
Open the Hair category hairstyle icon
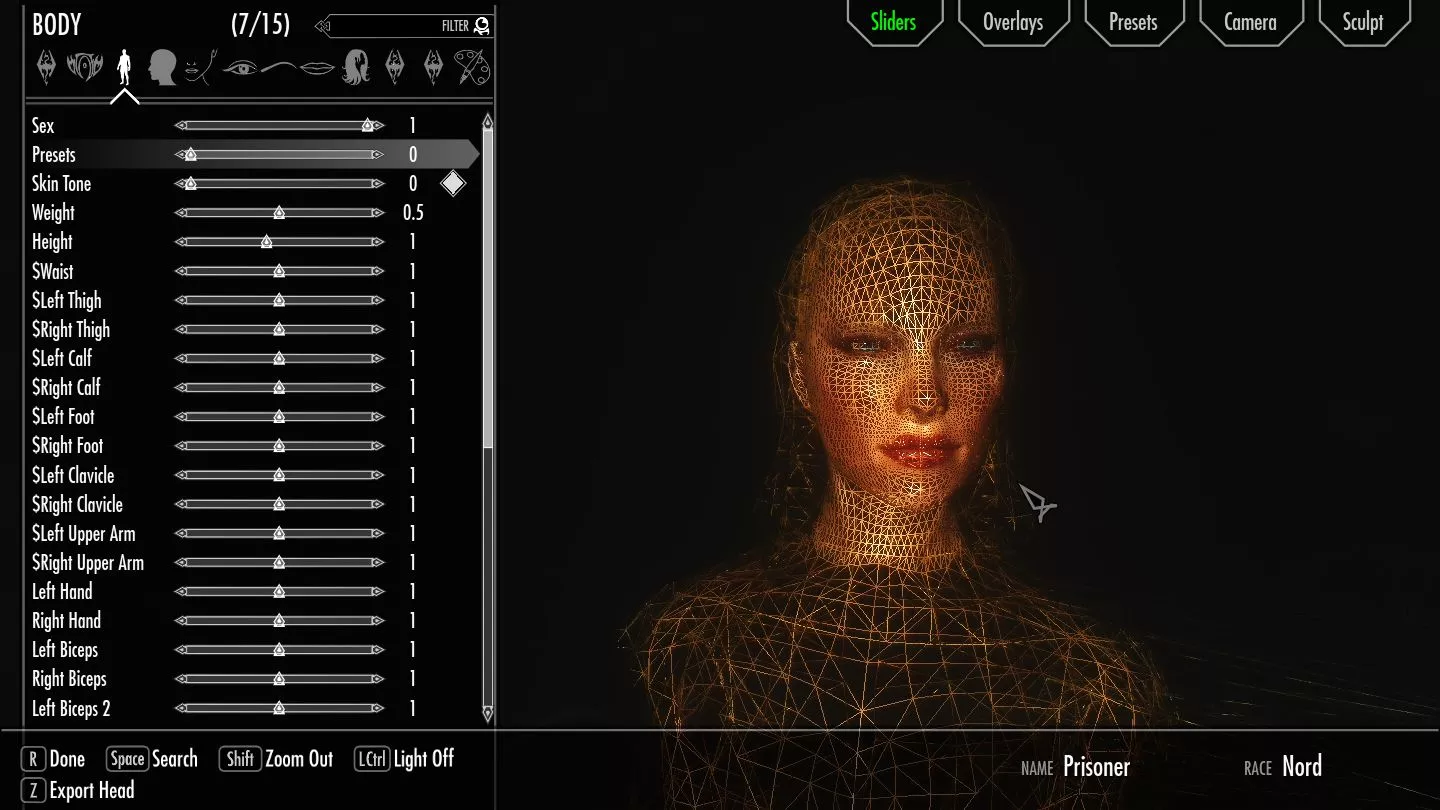[x=356, y=68]
